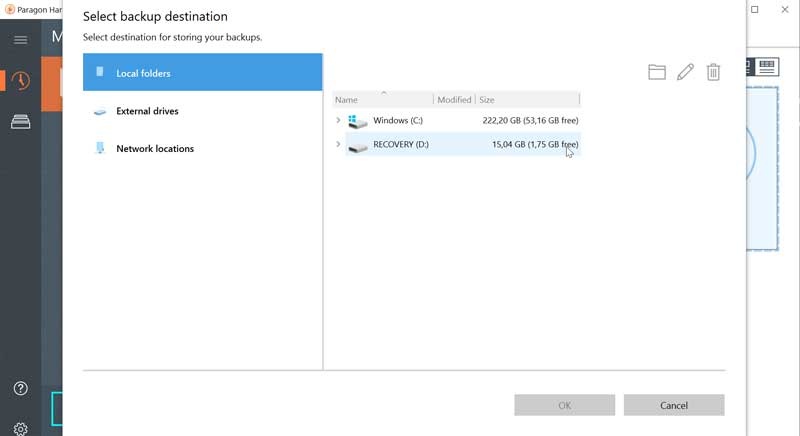Open the backup clock icon in sidebar
This screenshot has width=800, height=436.
coord(20,81)
